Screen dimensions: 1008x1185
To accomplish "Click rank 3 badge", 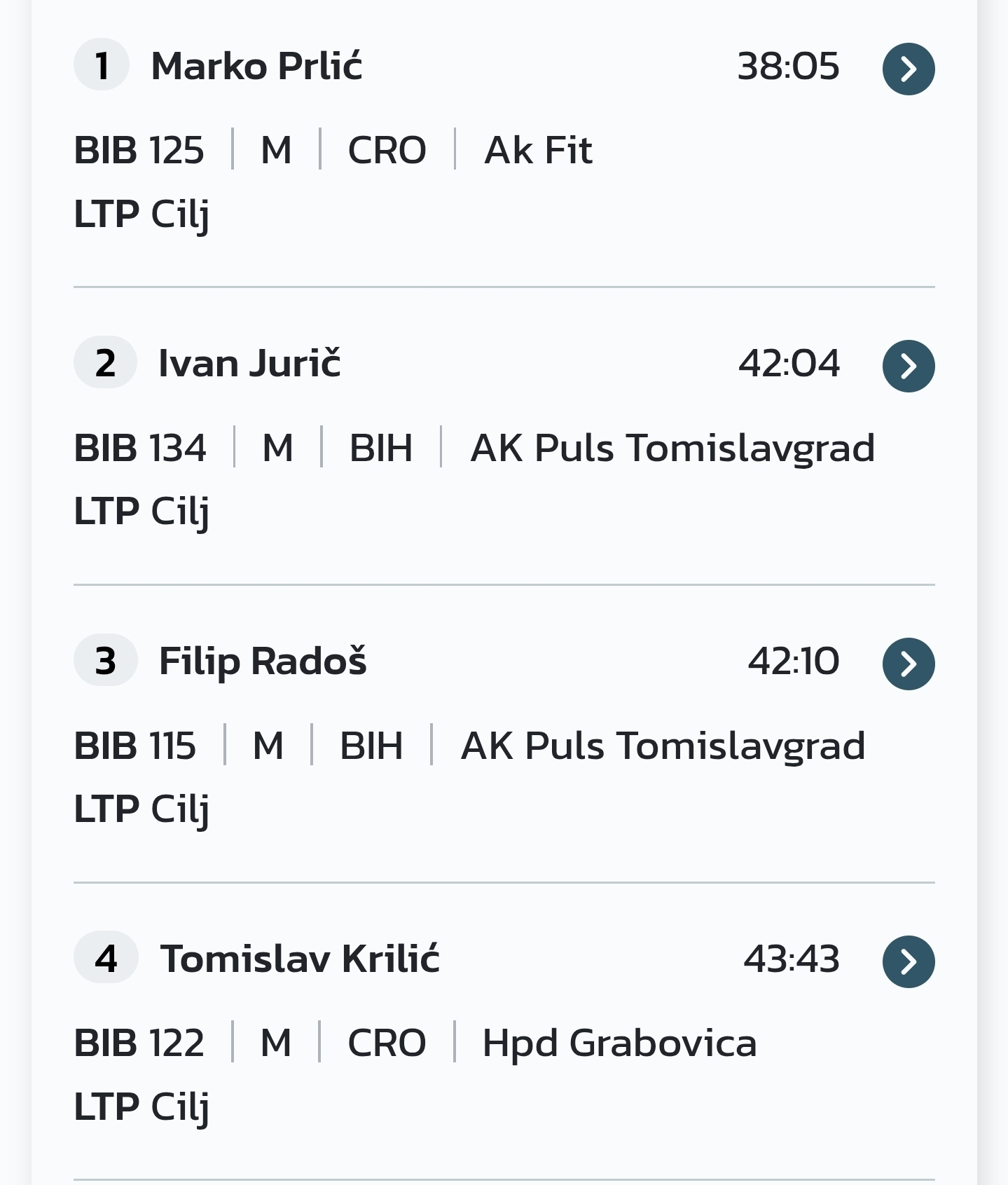I will 105,660.
